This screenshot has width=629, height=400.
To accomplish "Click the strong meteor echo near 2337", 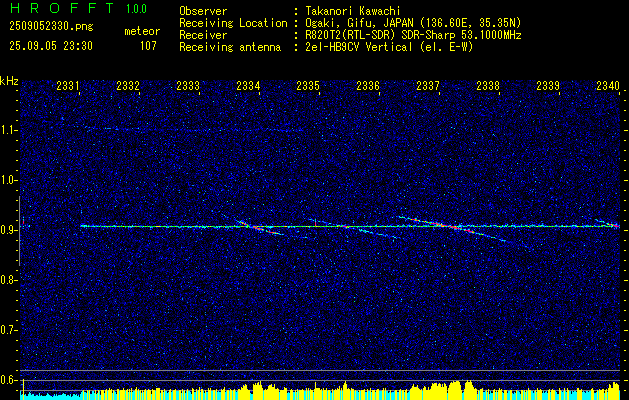I will [x=453, y=227].
